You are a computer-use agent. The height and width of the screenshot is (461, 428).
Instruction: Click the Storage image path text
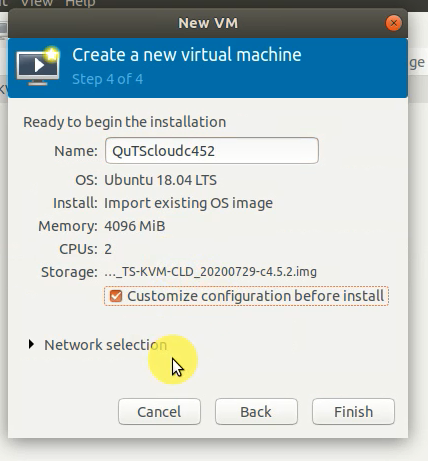[x=211, y=272]
